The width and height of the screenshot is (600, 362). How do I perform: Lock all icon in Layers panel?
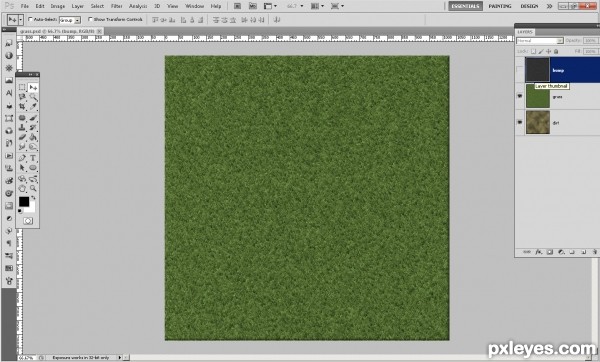click(x=556, y=51)
